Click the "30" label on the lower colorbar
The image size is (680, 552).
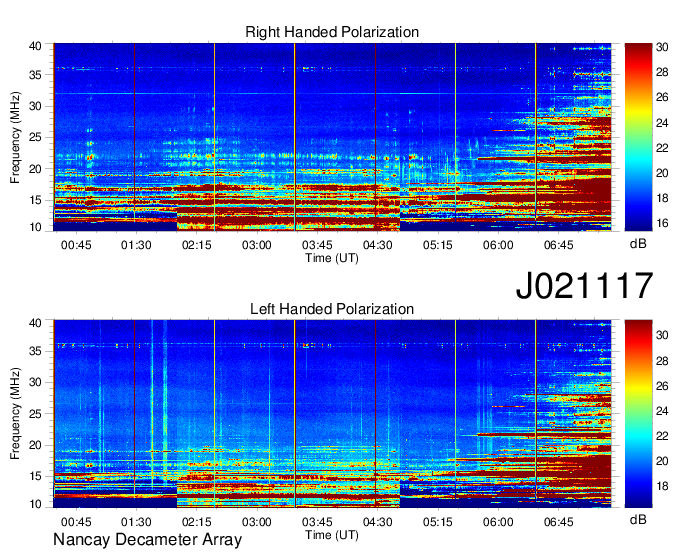point(662,335)
